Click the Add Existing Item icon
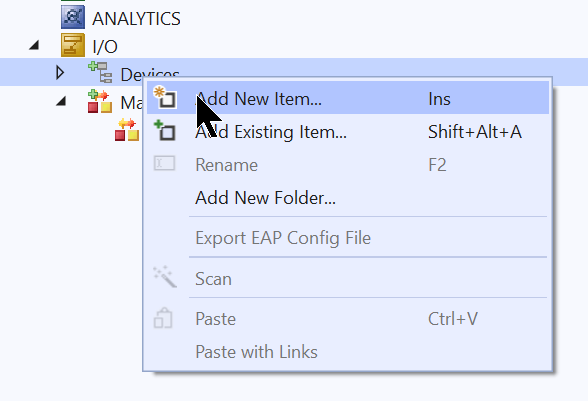The image size is (588, 401). (x=165, y=130)
